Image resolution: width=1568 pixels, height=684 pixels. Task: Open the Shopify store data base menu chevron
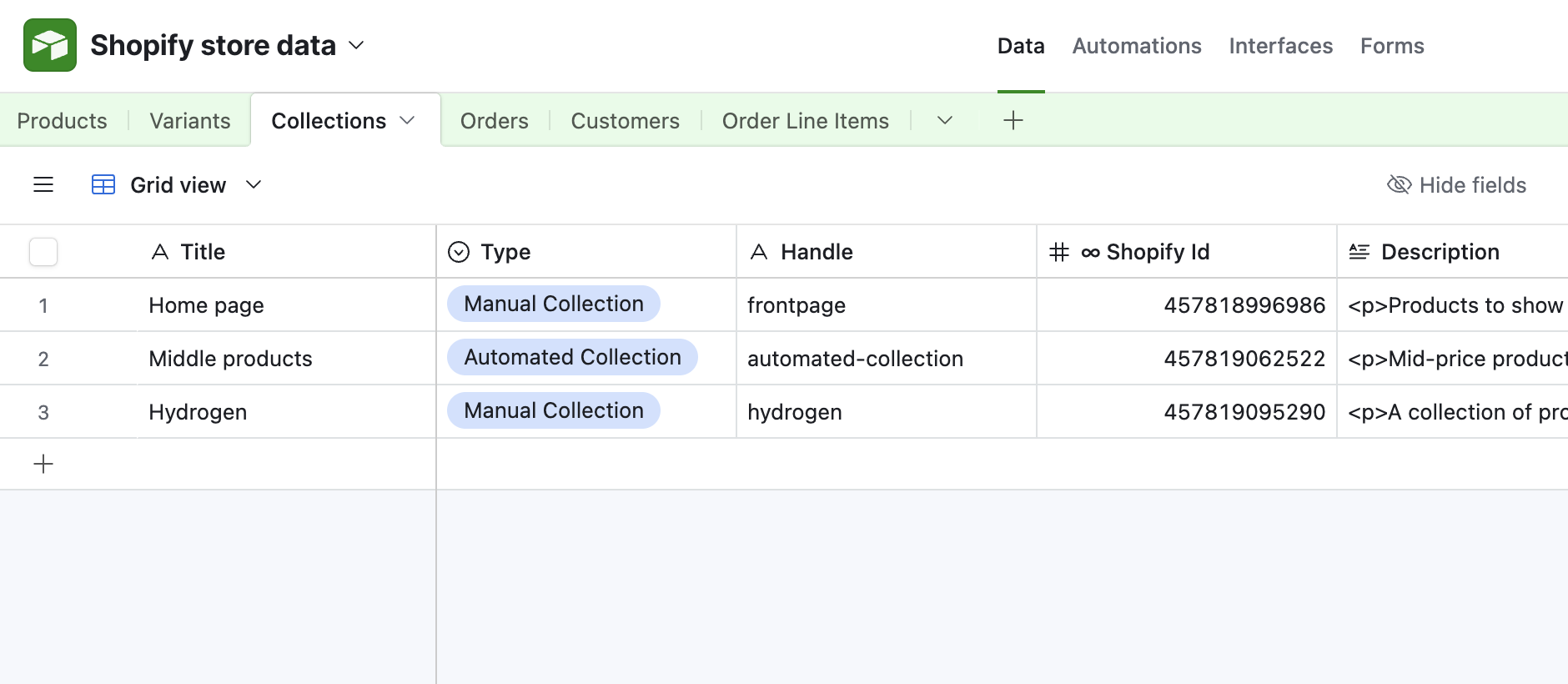(356, 45)
